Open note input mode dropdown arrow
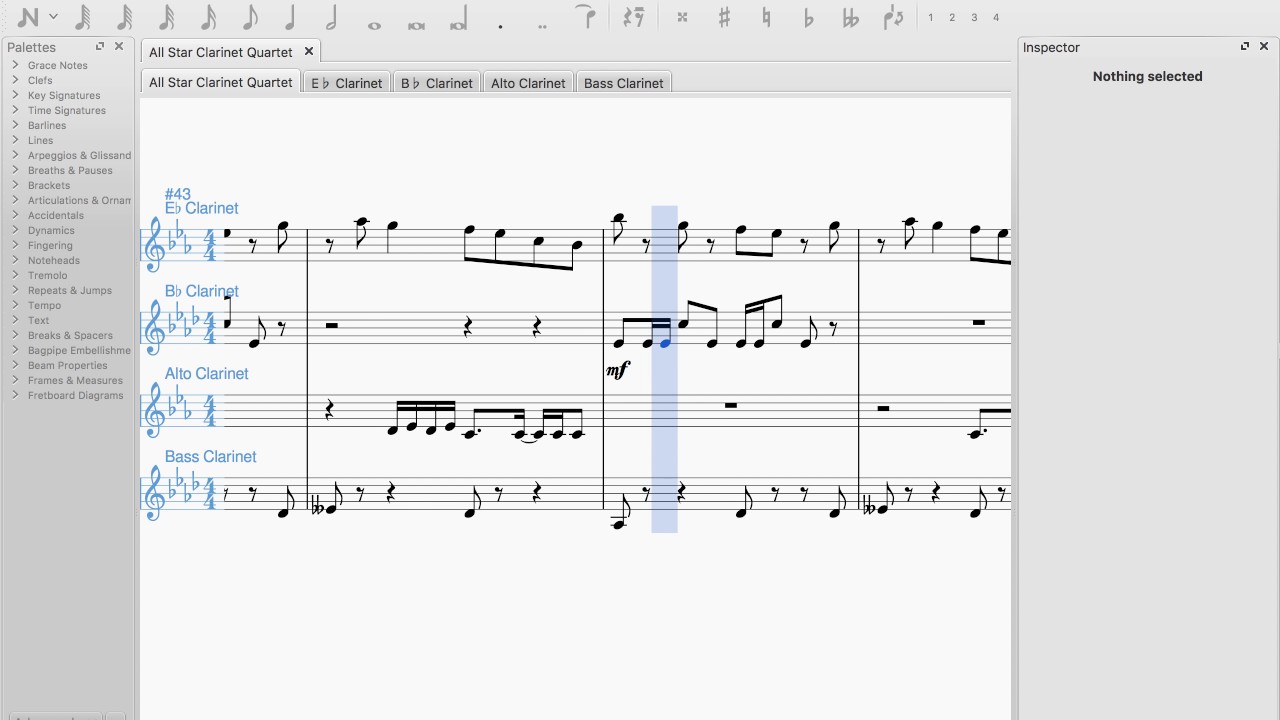Screen dimensions: 1280x720 (x=54, y=17)
